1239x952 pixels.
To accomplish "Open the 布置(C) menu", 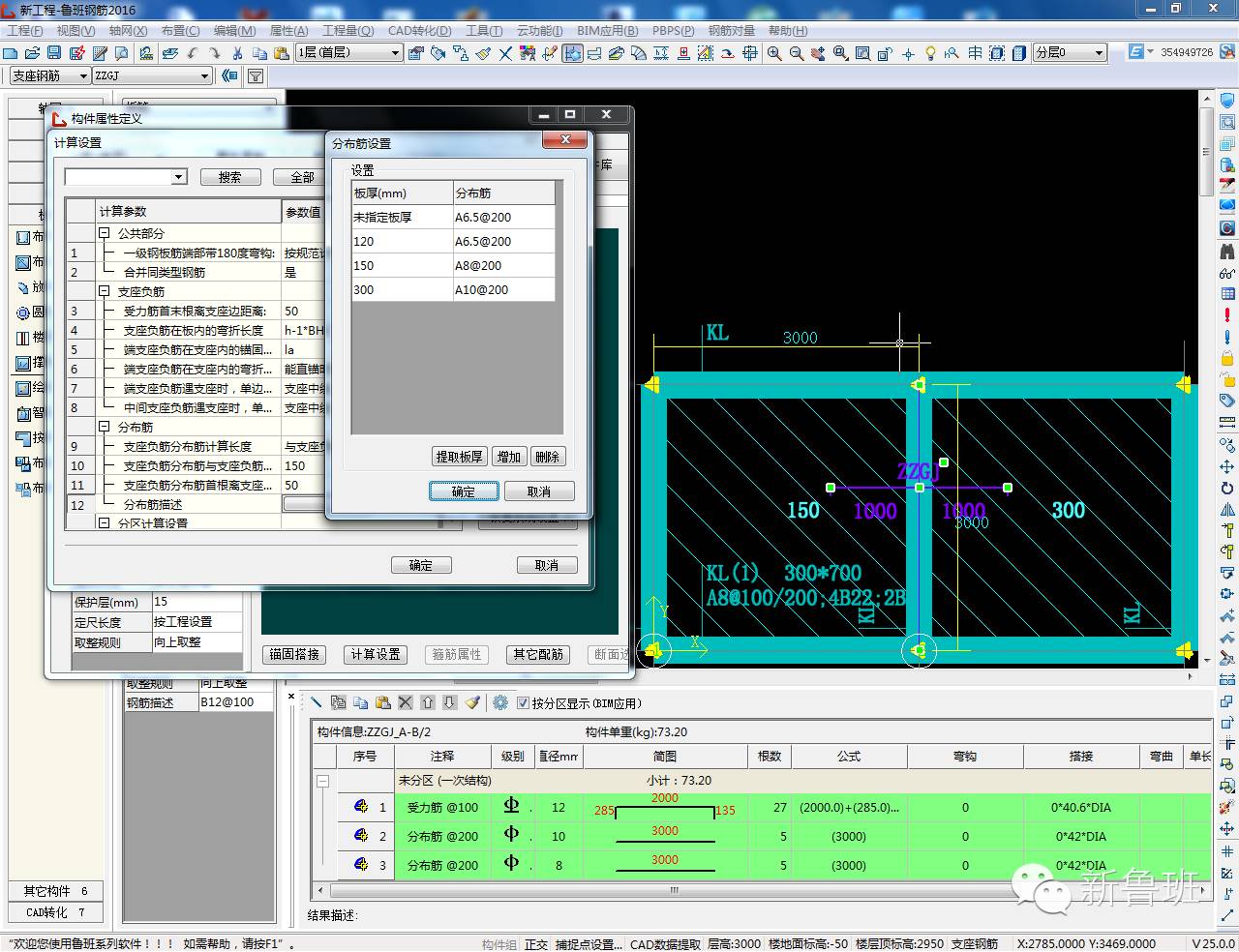I will click(x=181, y=31).
